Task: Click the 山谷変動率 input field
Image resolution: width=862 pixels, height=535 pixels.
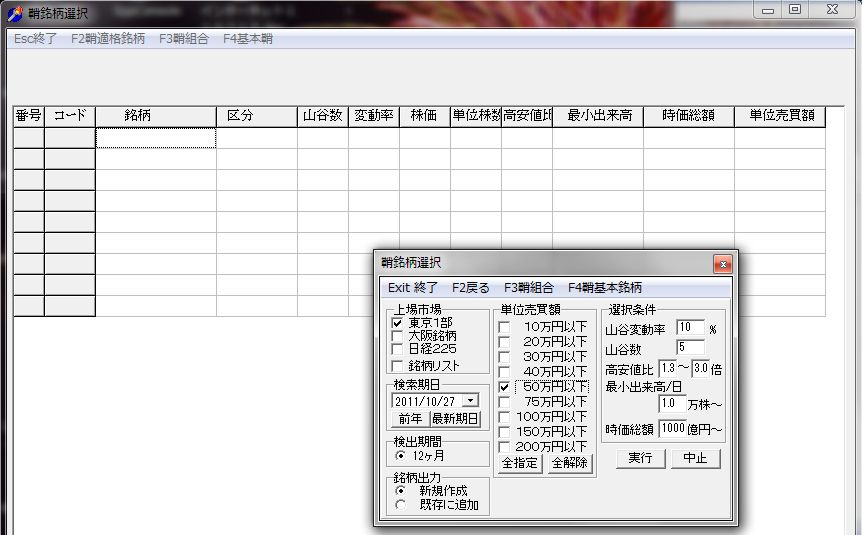Action: 690,328
